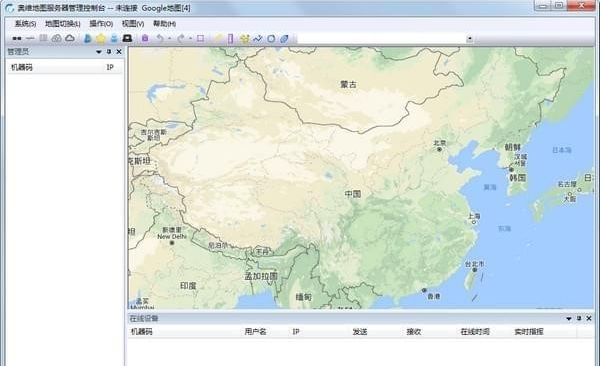The width and height of the screenshot is (601, 366).
Task: Open the 地图切换(L) menu
Action: pos(62,24)
